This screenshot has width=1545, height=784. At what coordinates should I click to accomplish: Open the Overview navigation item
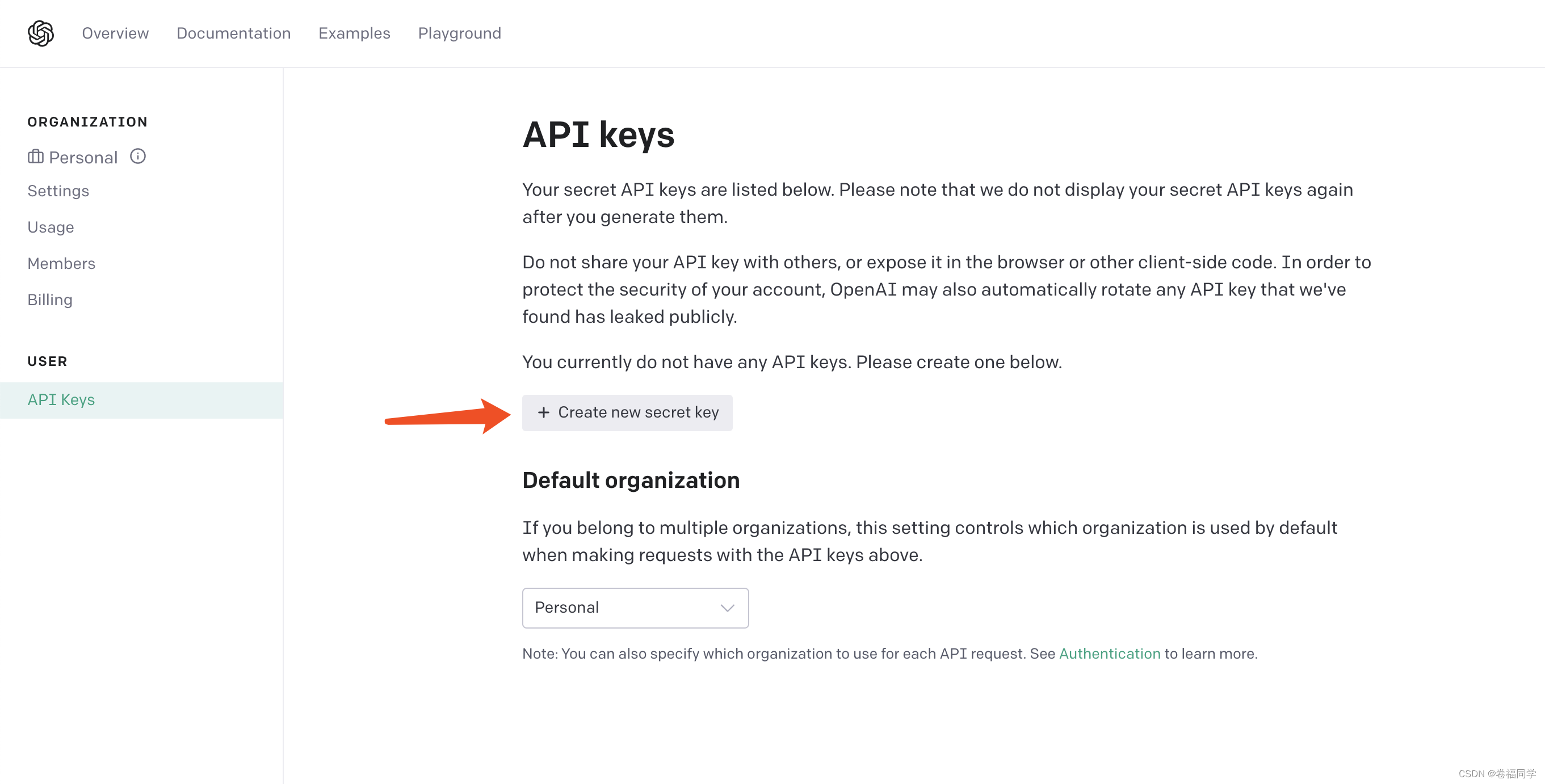pos(115,33)
